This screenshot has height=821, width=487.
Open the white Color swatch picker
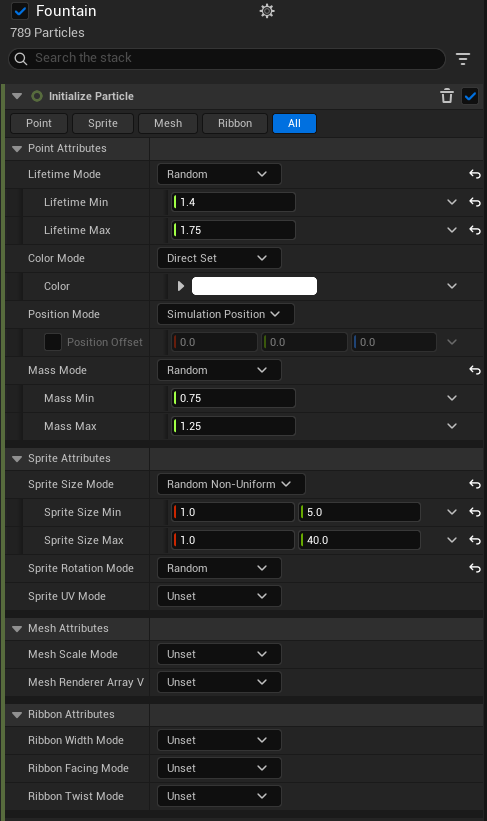[x=254, y=286]
